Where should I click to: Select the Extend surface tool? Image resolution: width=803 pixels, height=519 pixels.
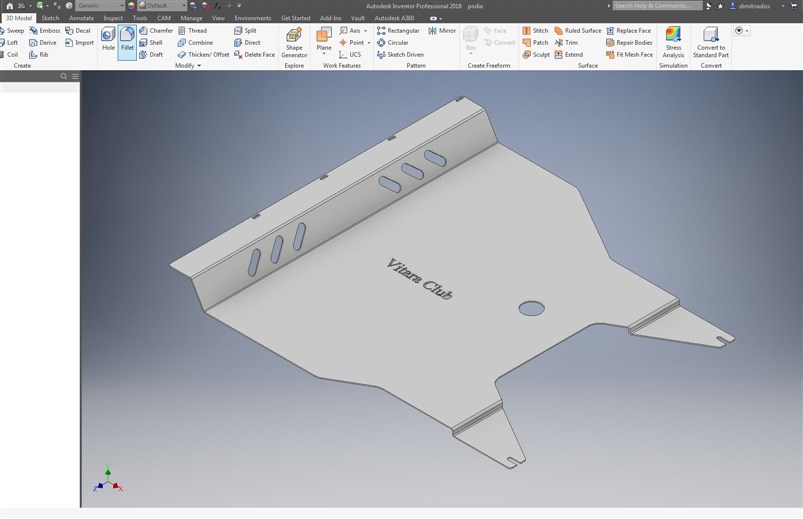tap(568, 54)
